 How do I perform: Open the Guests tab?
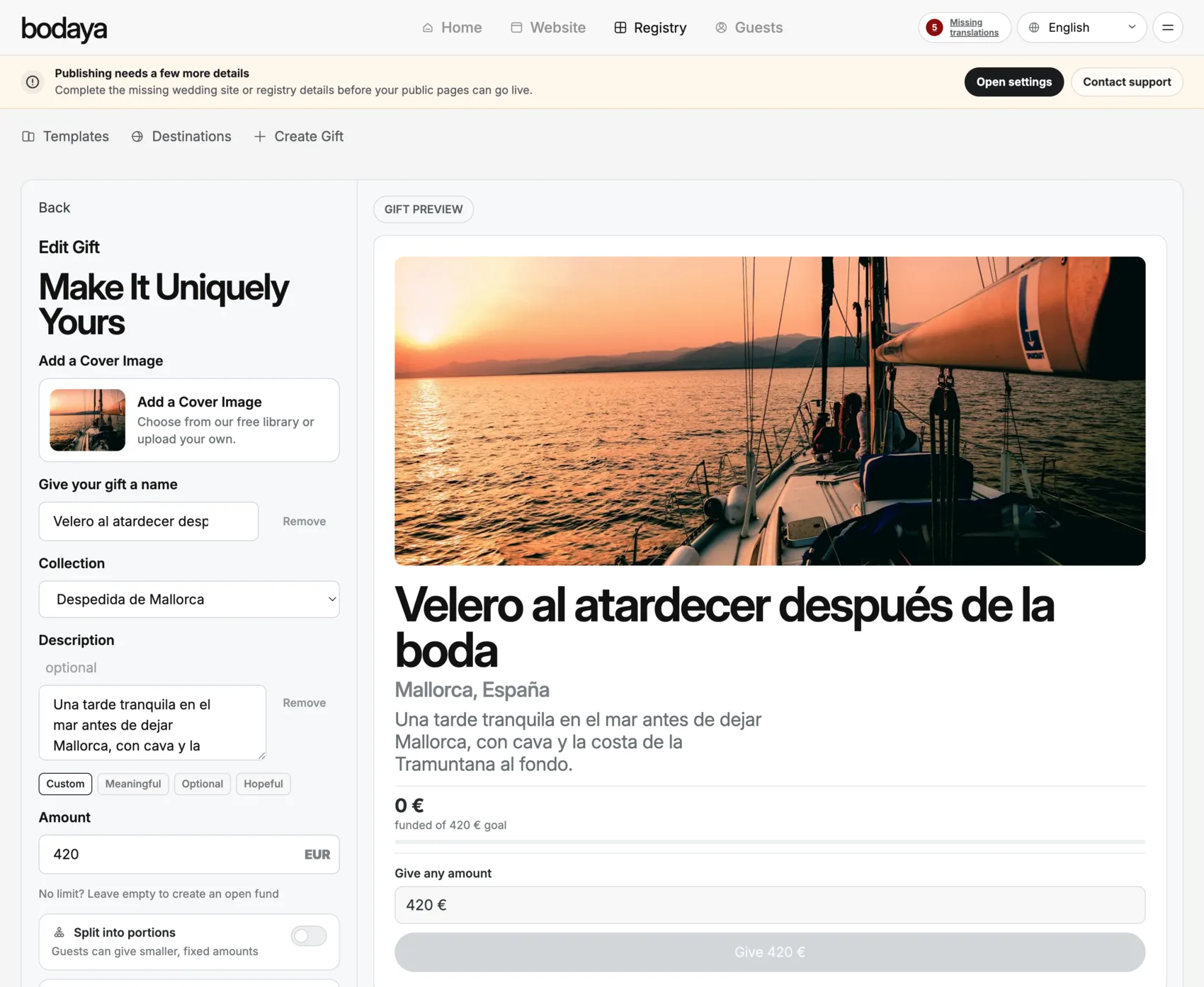(749, 28)
